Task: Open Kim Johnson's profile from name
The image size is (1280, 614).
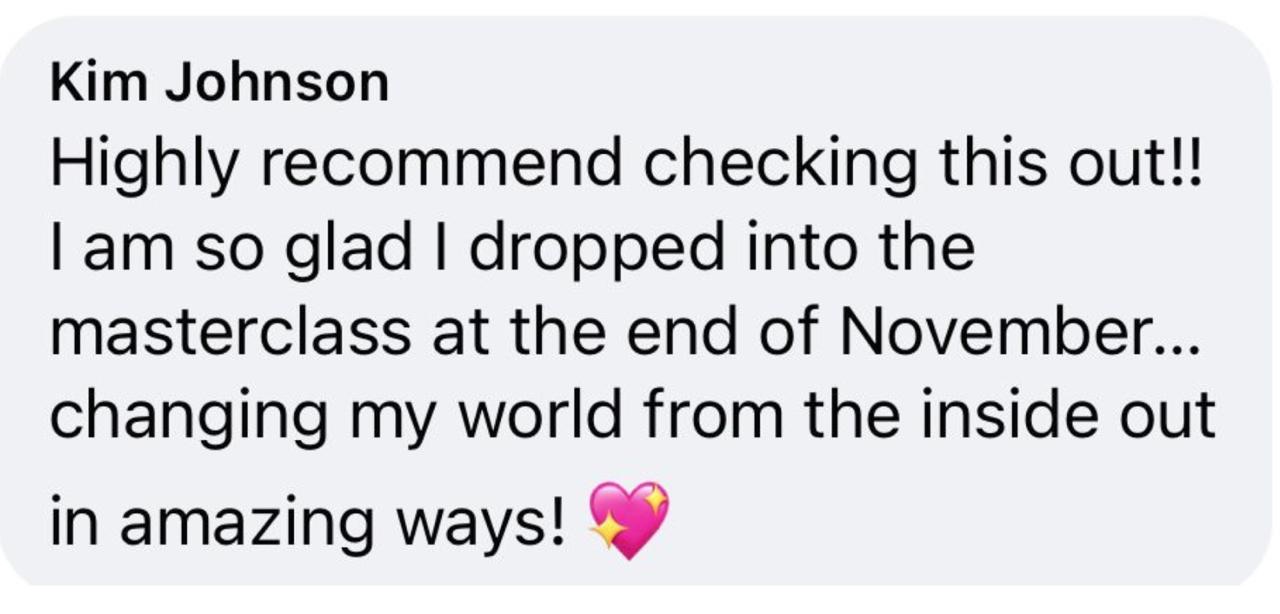Action: pos(220,84)
